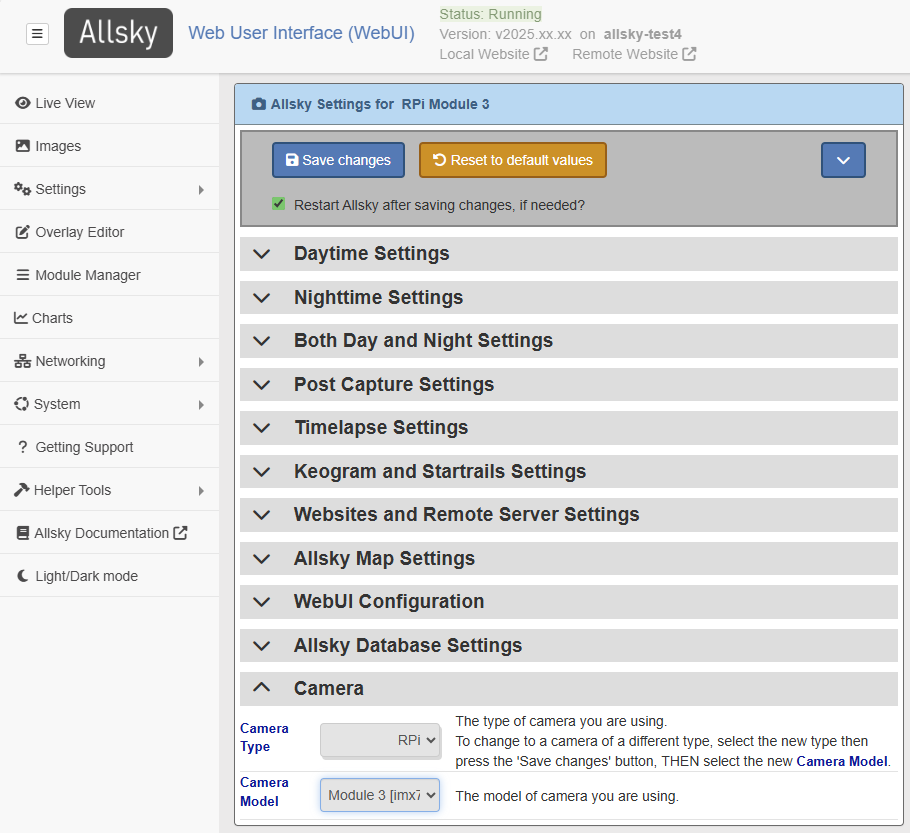
Task: Open the Camera Model dropdown
Action: coord(380,794)
